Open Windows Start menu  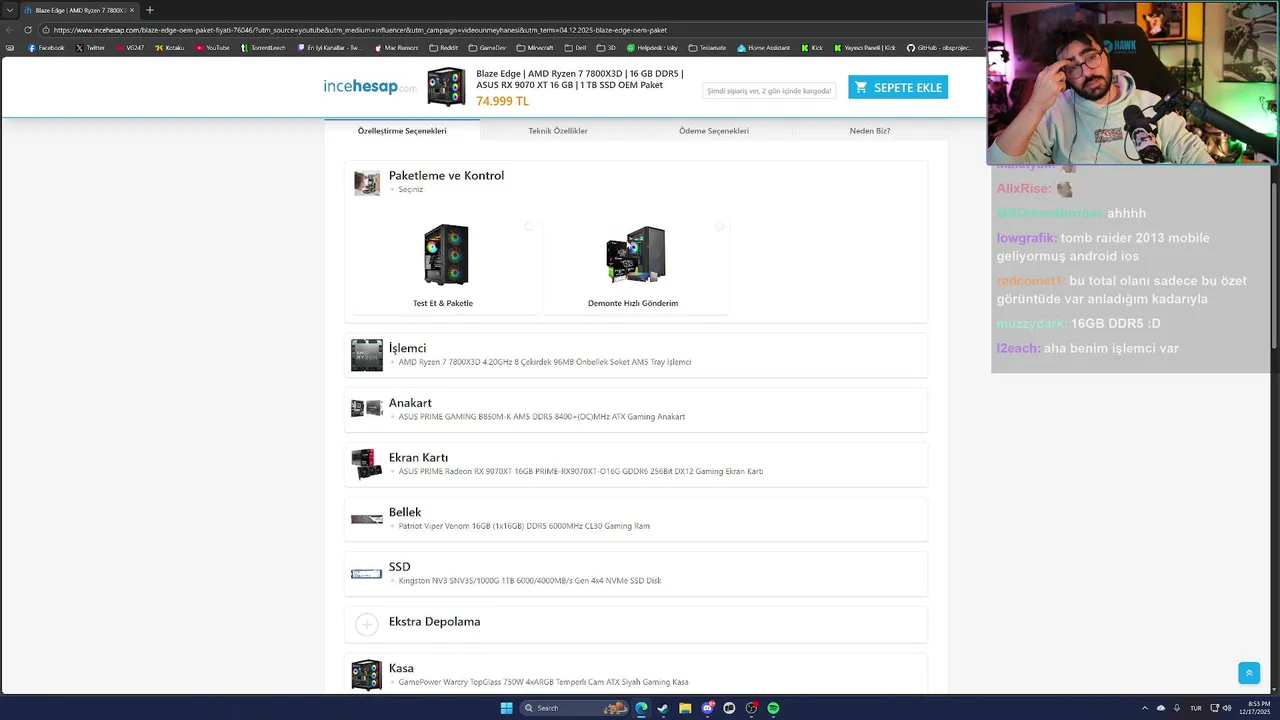506,708
